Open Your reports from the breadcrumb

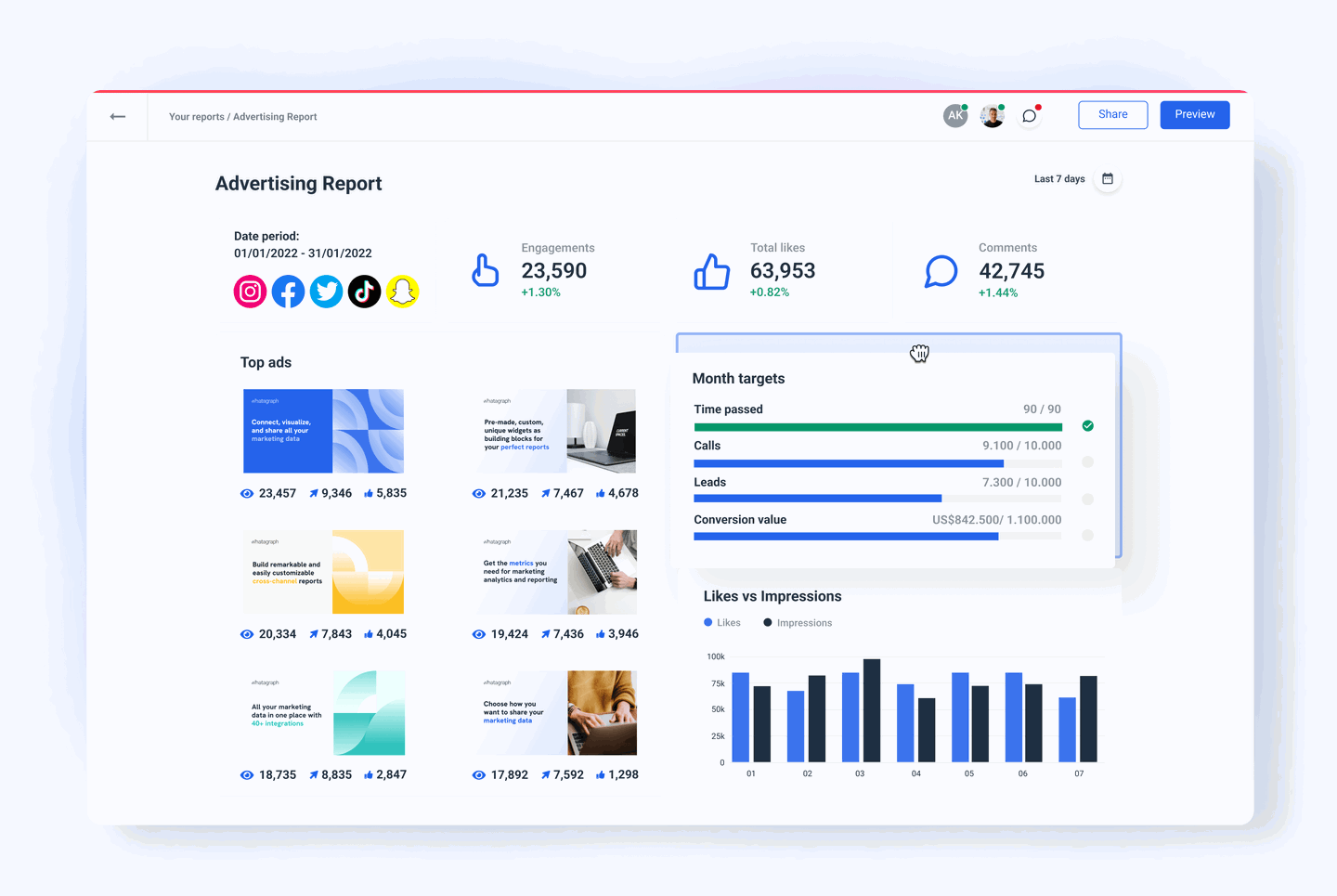pyautogui.click(x=196, y=116)
